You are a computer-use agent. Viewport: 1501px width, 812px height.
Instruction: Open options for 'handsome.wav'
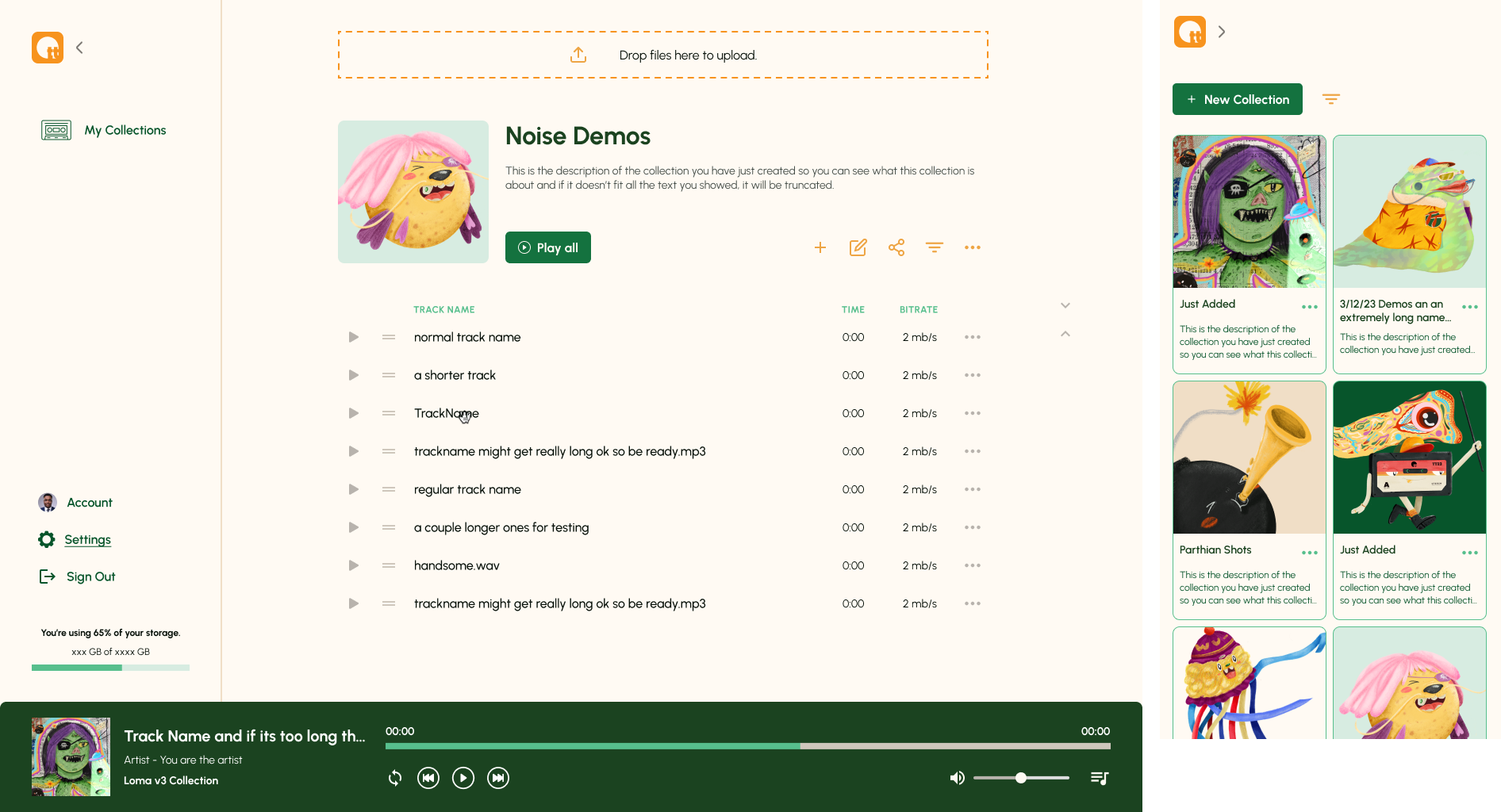point(973,565)
